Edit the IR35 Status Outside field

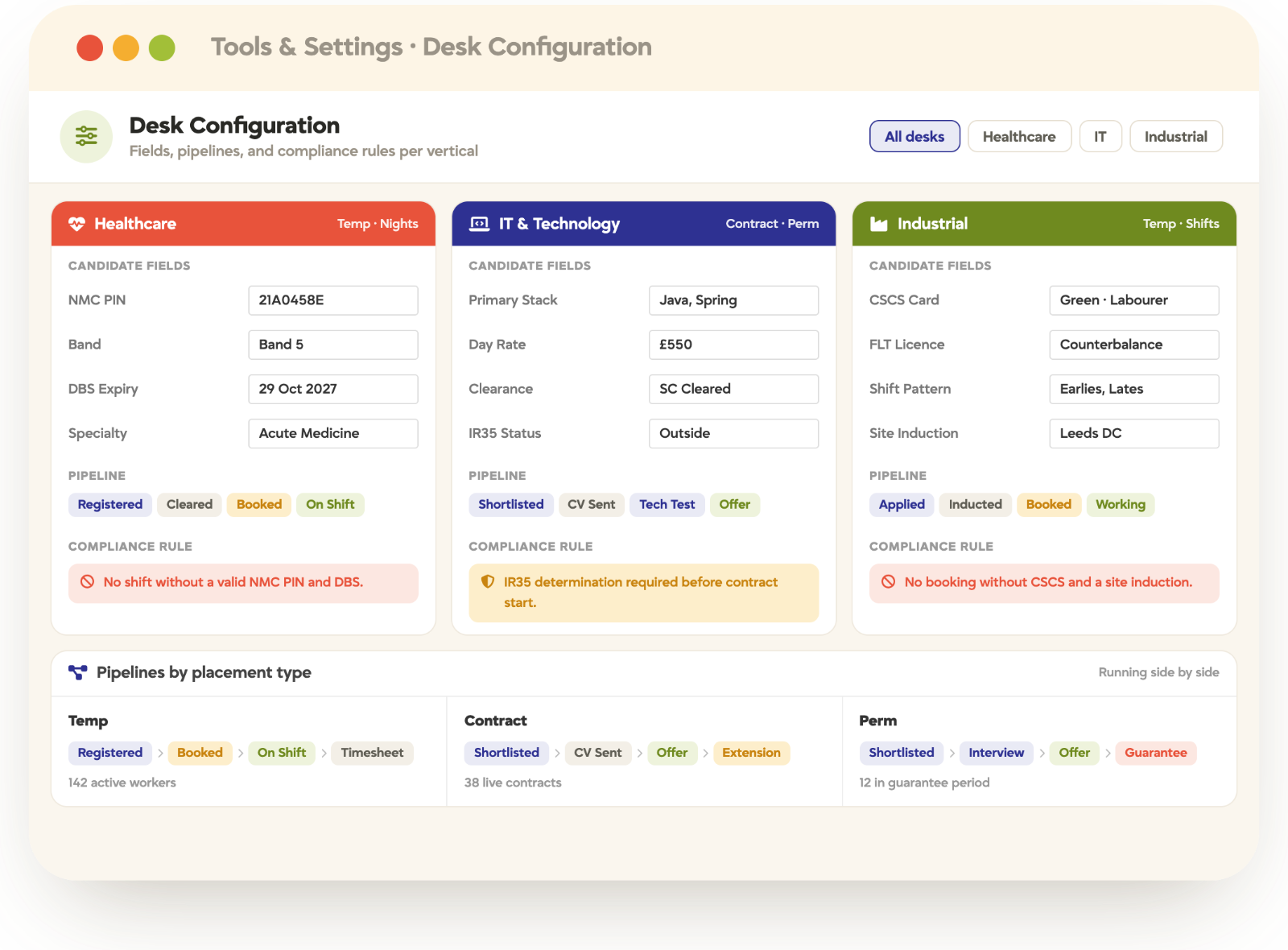733,433
